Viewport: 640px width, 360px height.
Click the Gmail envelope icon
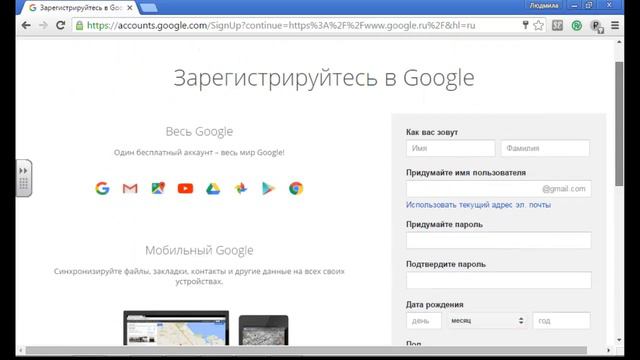[130, 188]
